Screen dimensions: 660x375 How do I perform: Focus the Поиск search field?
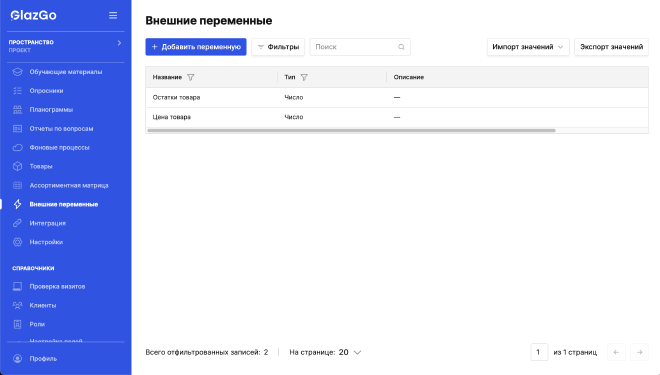click(x=360, y=47)
